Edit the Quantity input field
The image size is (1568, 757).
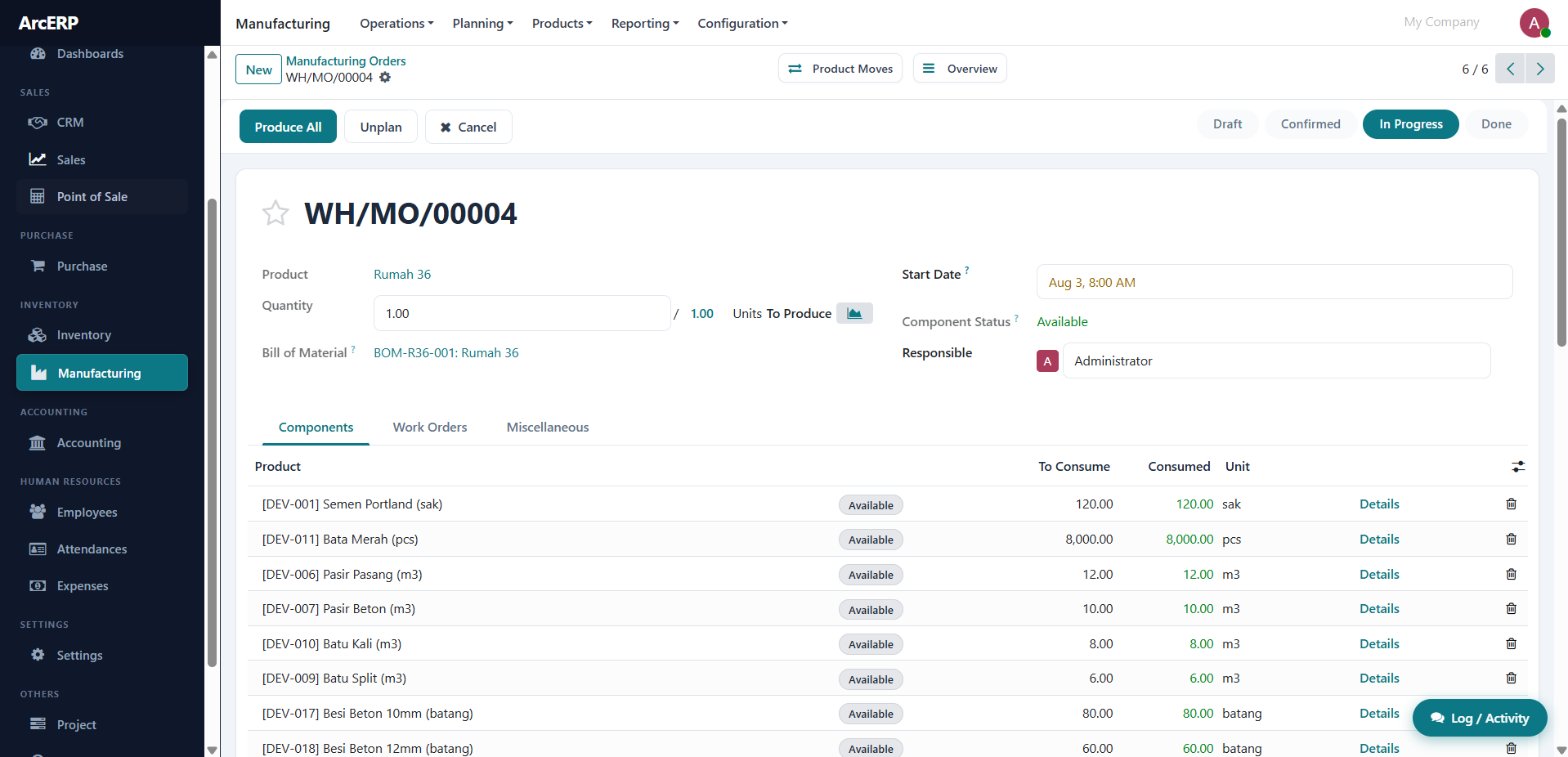(x=522, y=313)
